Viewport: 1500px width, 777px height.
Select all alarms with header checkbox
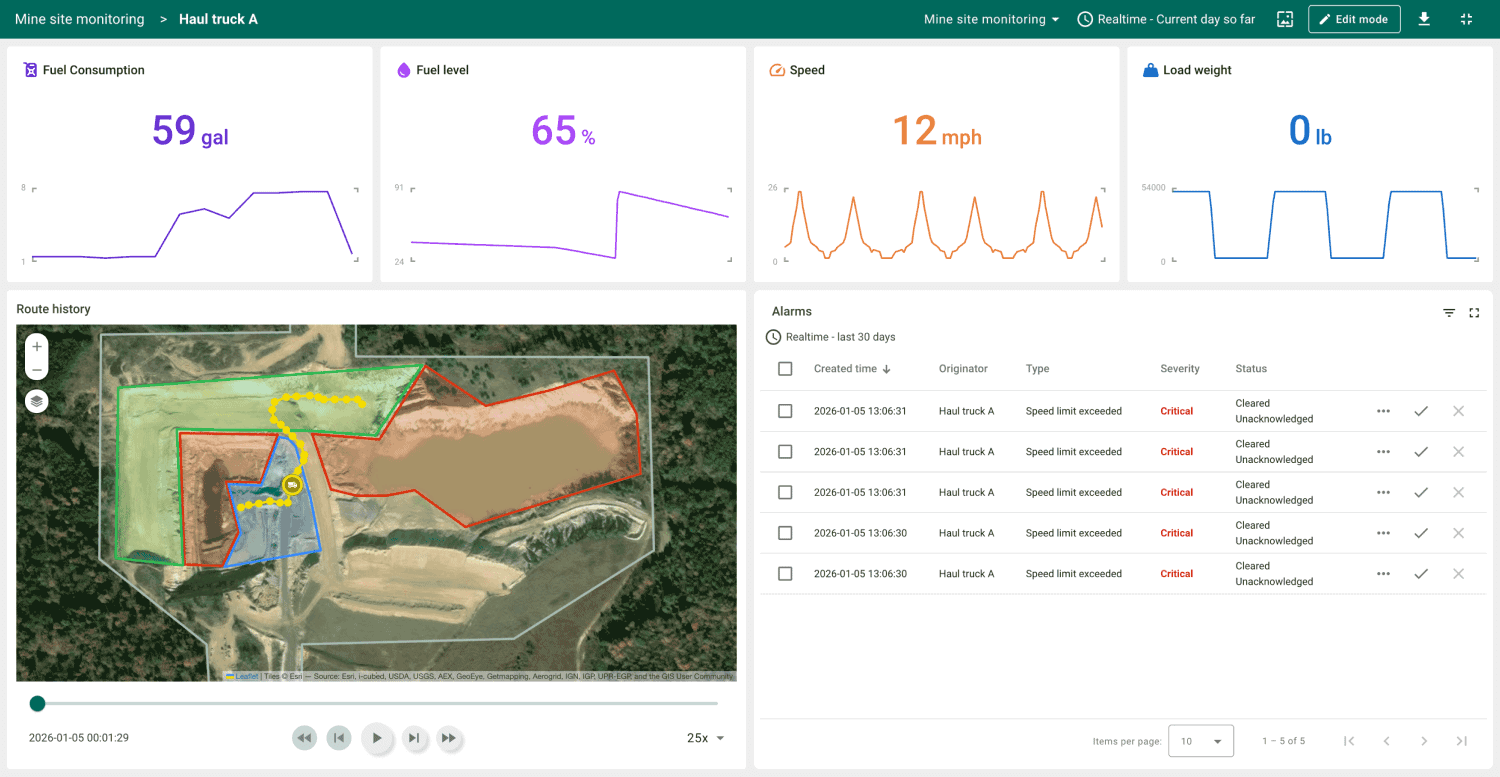[785, 369]
